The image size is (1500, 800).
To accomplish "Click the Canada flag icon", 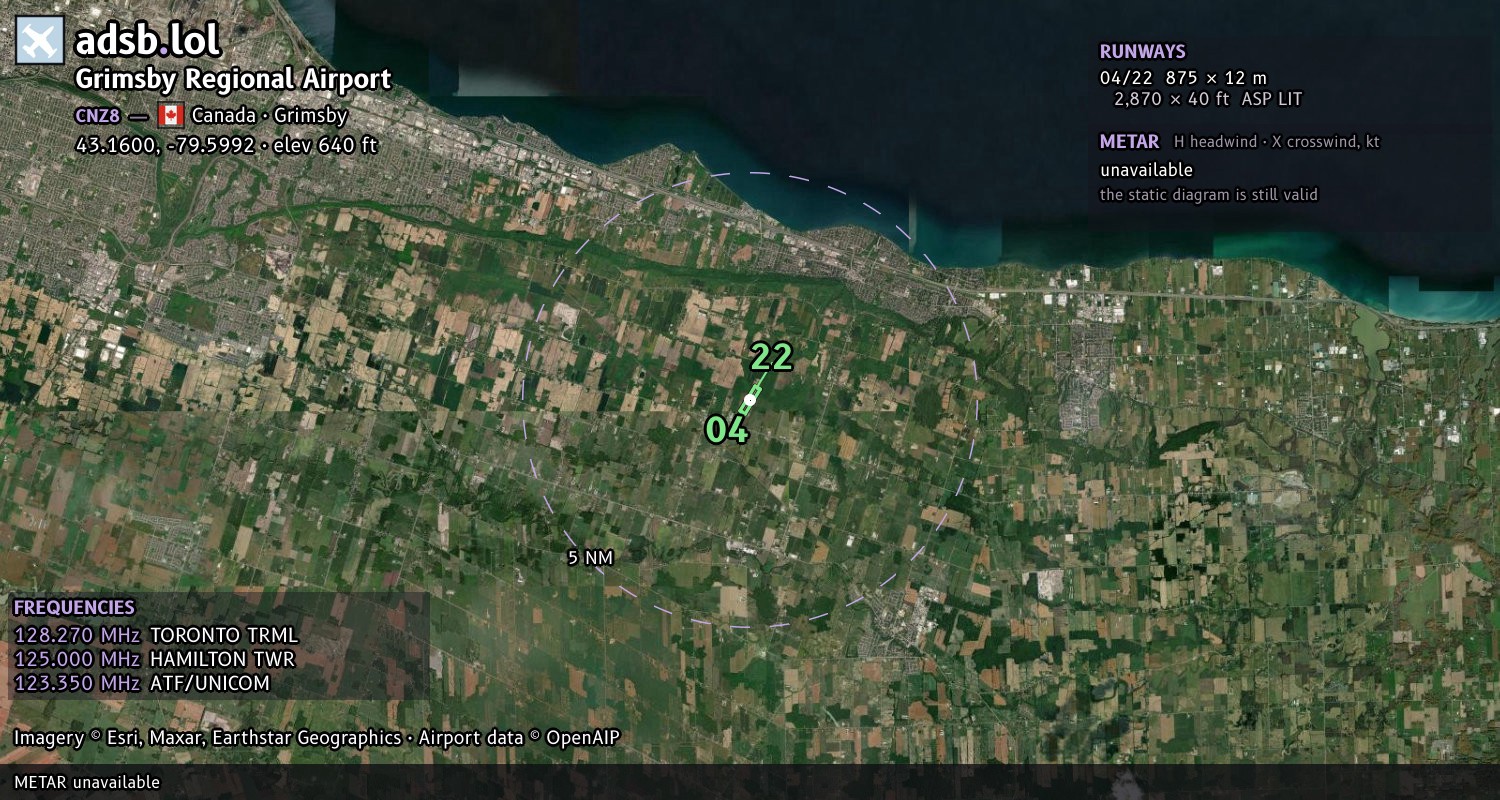I will click(x=170, y=114).
